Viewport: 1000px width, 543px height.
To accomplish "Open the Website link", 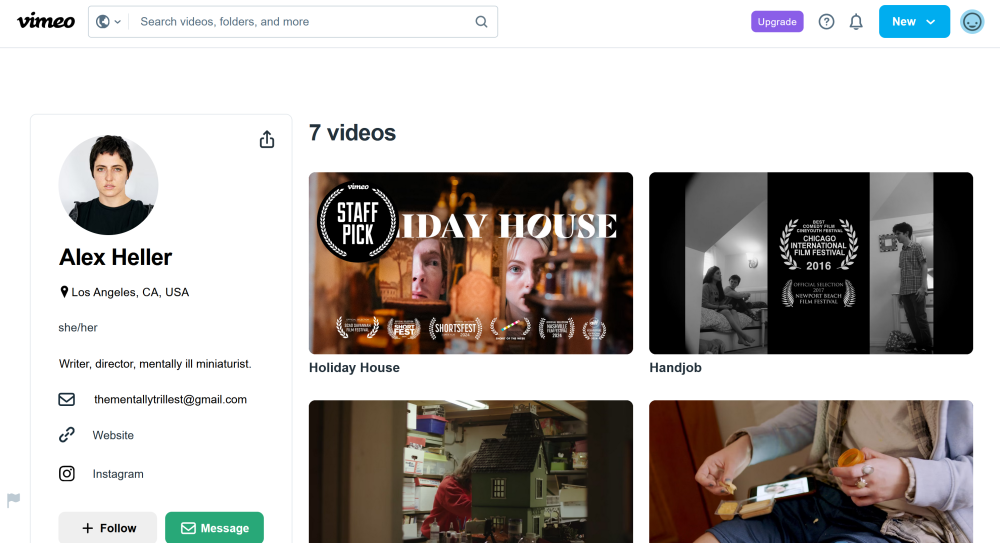I will coord(113,435).
